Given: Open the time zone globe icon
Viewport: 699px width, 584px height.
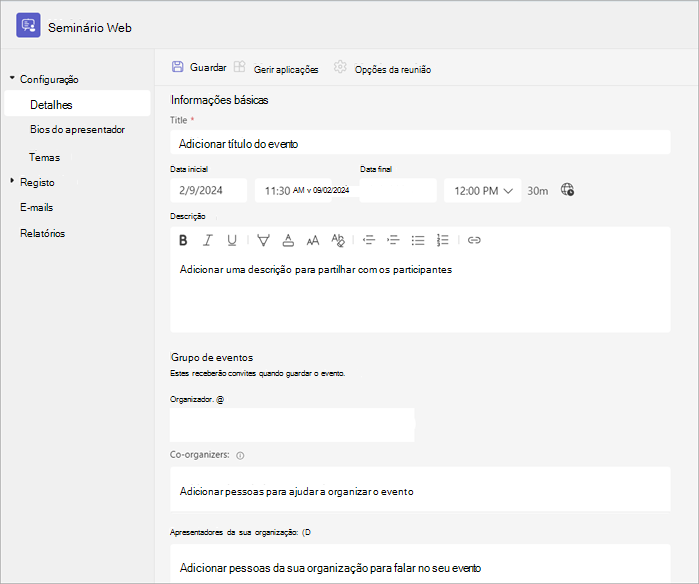Looking at the screenshot, I should click(x=567, y=190).
